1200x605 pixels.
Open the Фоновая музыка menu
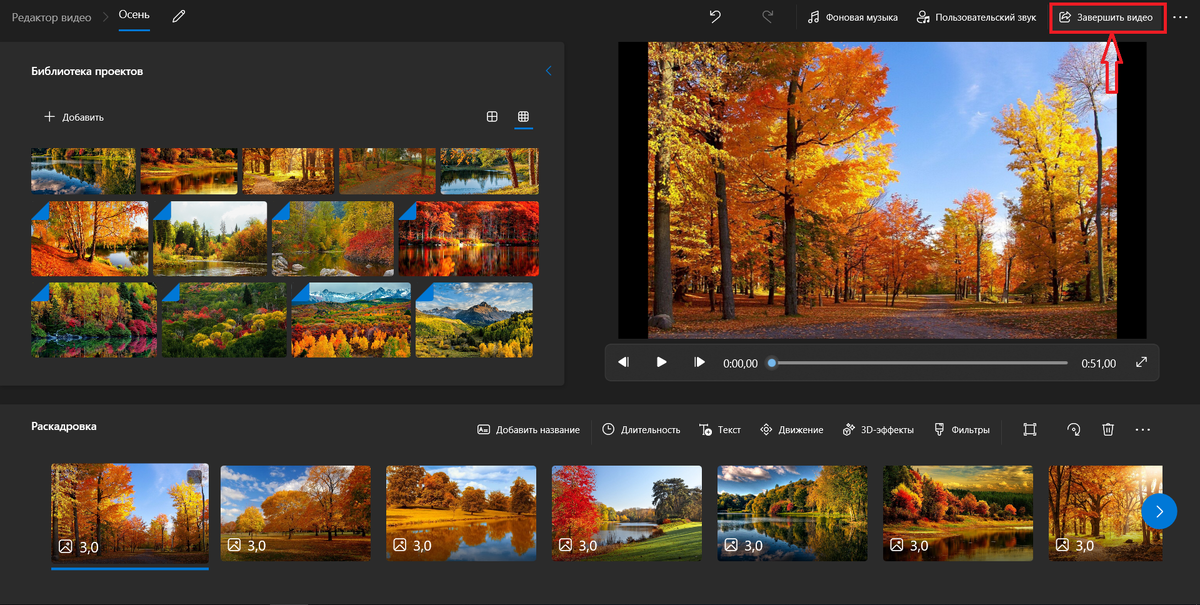[x=853, y=17]
